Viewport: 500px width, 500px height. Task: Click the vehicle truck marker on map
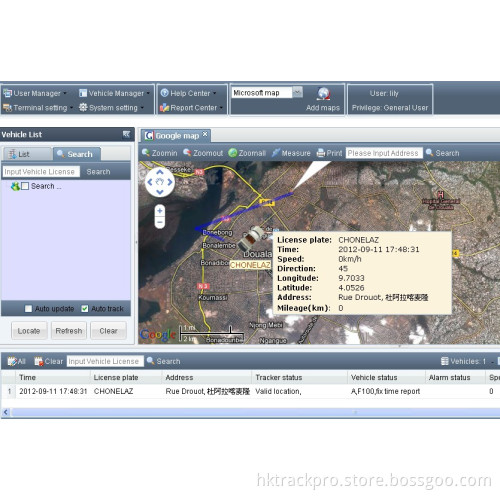pos(251,238)
